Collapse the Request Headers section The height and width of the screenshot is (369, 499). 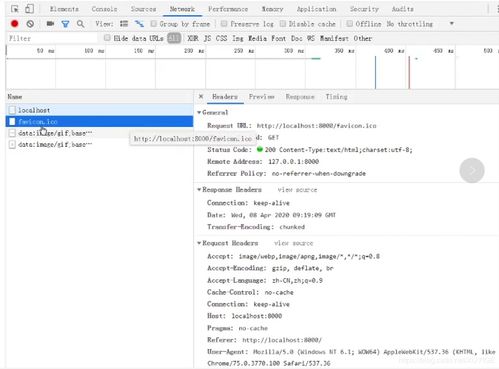pyautogui.click(x=199, y=243)
